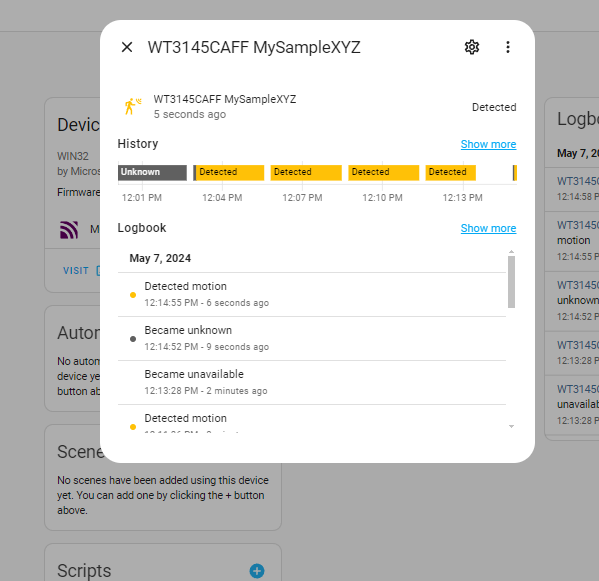Viewport: 599px width, 581px height.
Task: Open the Became unavailable logbook entry
Action: click(x=312, y=382)
